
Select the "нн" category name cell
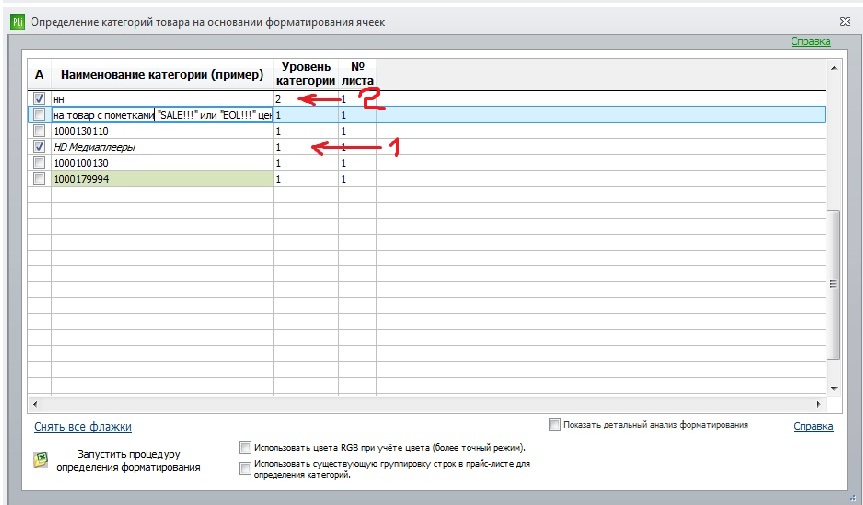click(x=162, y=99)
